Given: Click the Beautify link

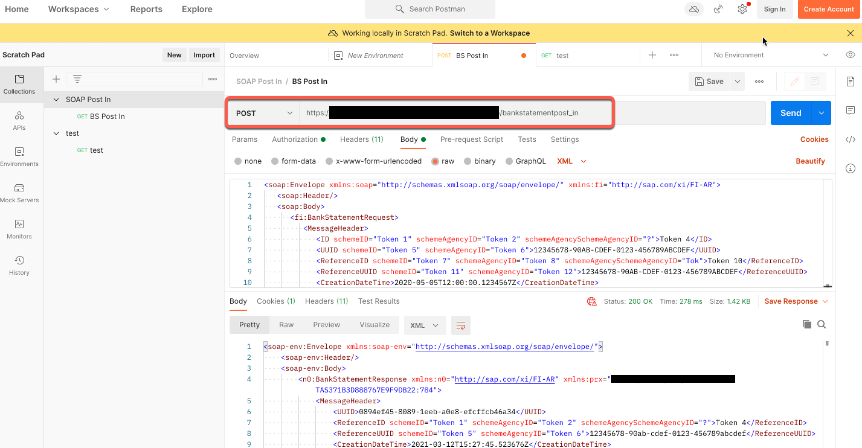Looking at the screenshot, I should 810,160.
